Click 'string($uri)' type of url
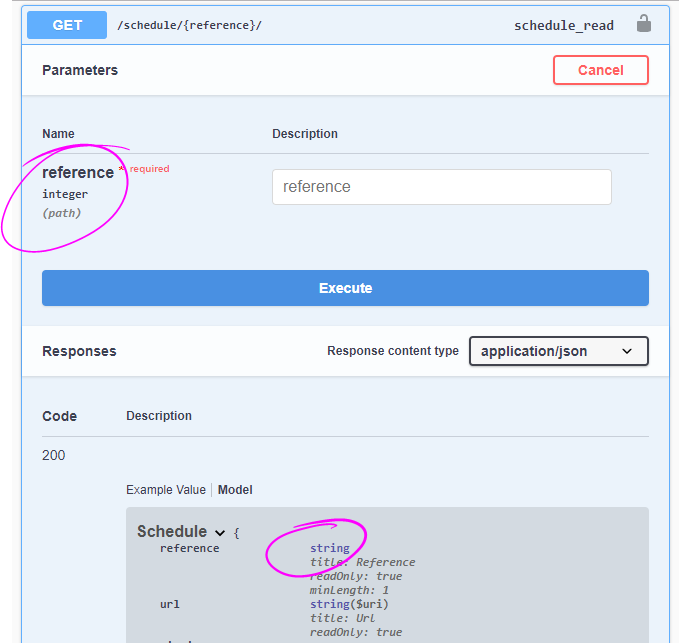 tap(349, 604)
